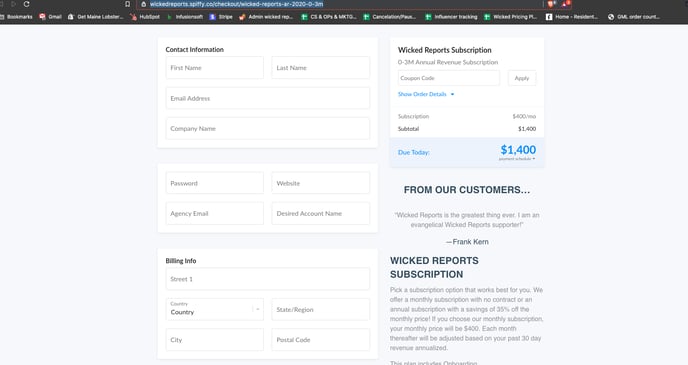Click the FROM OUR CUSTOMERS heading
Image resolution: width=688 pixels, height=365 pixels.
coord(467,190)
